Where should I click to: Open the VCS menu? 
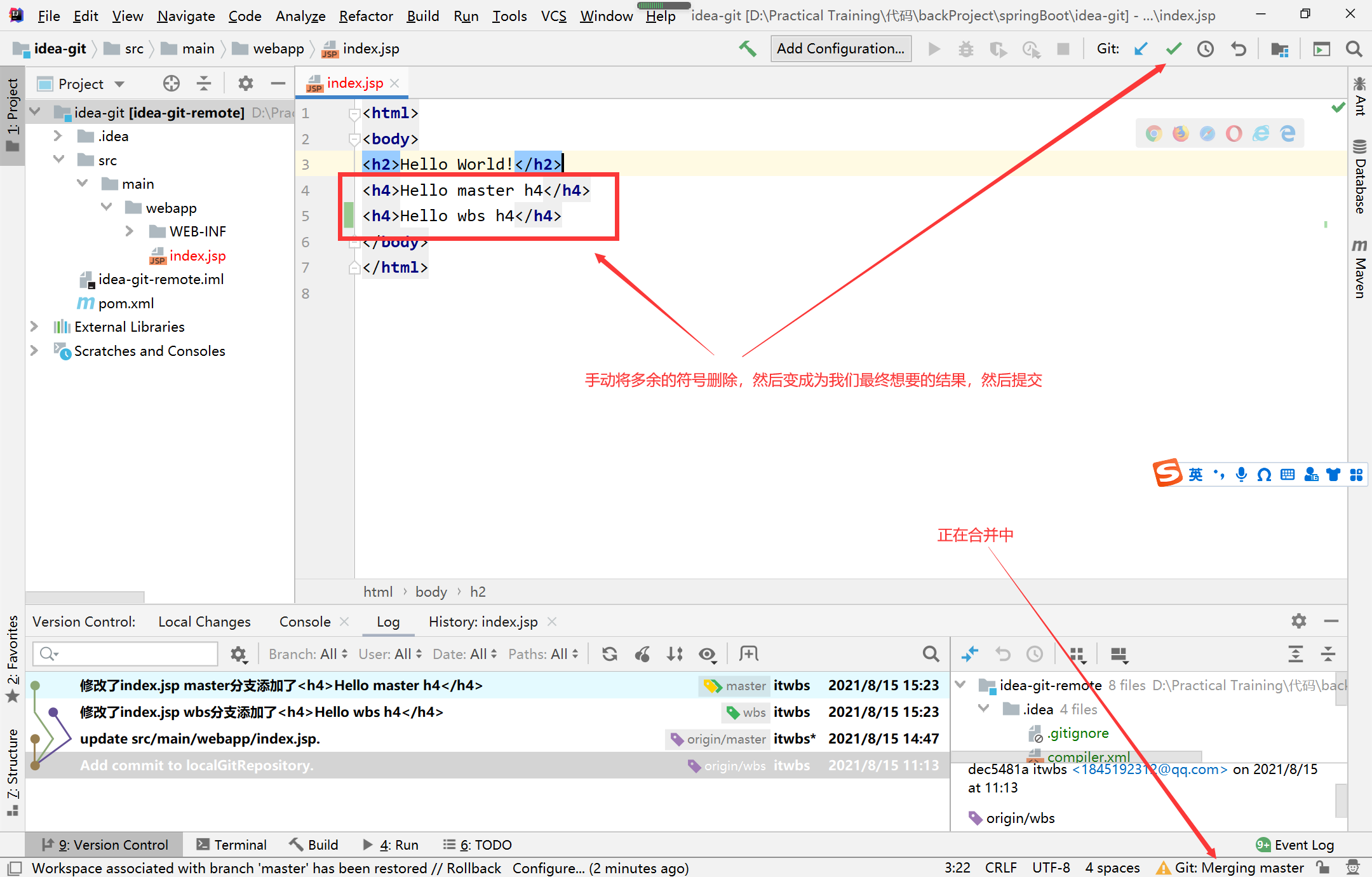(x=553, y=16)
